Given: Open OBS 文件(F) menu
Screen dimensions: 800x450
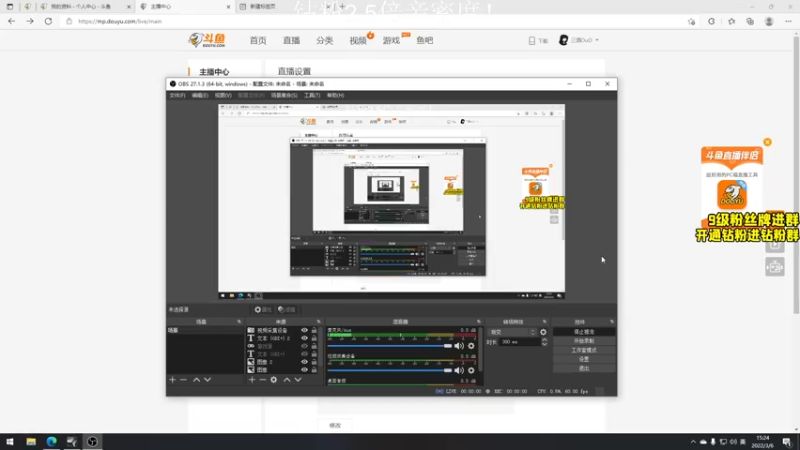Looking at the screenshot, I should (x=177, y=95).
